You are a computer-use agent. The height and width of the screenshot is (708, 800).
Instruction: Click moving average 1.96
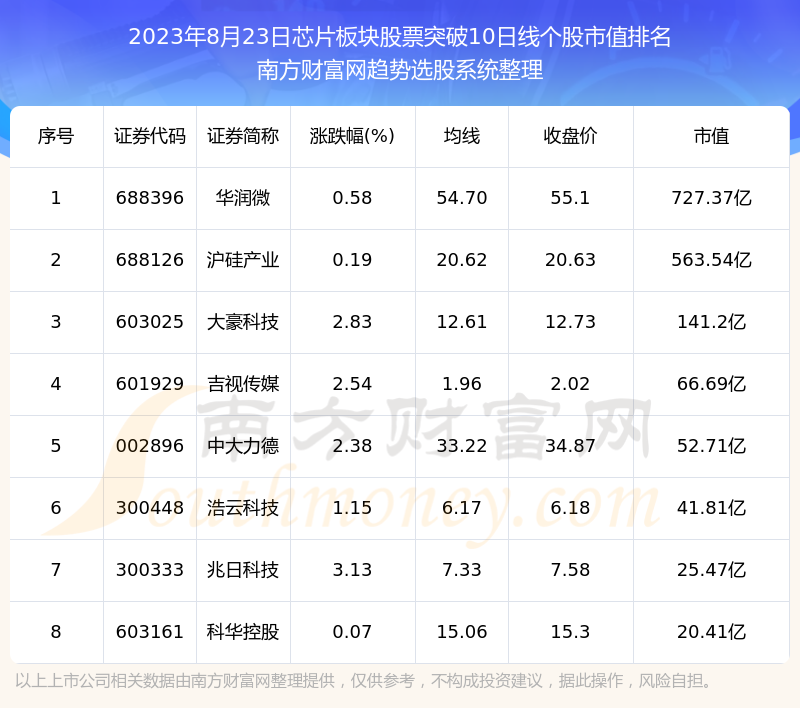[462, 384]
